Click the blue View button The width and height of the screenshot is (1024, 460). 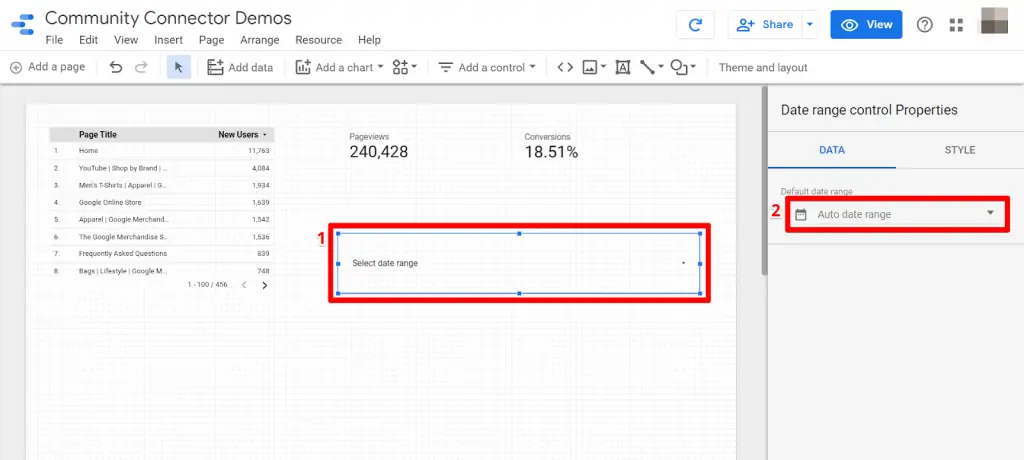(x=866, y=25)
